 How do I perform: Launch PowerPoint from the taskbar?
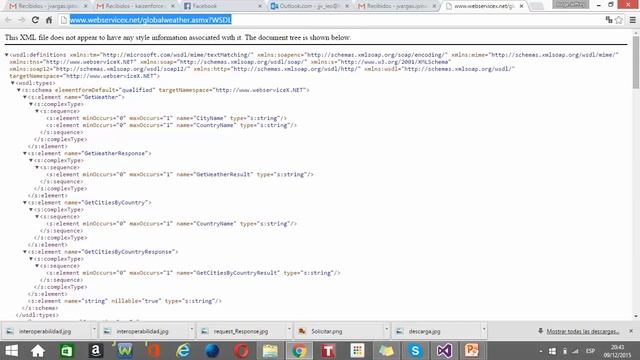pos(472,351)
